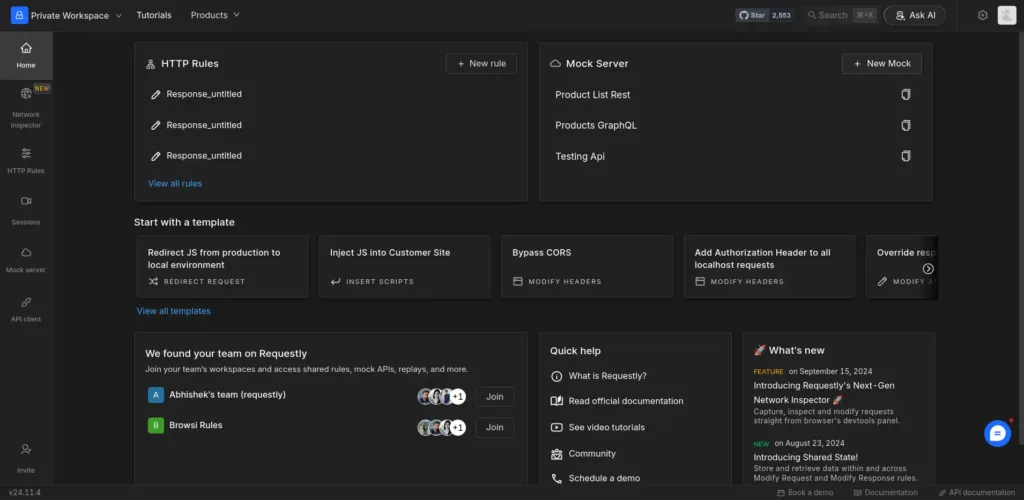Viewport: 1024px width, 500px height.
Task: Create a New rule
Action: (x=481, y=63)
